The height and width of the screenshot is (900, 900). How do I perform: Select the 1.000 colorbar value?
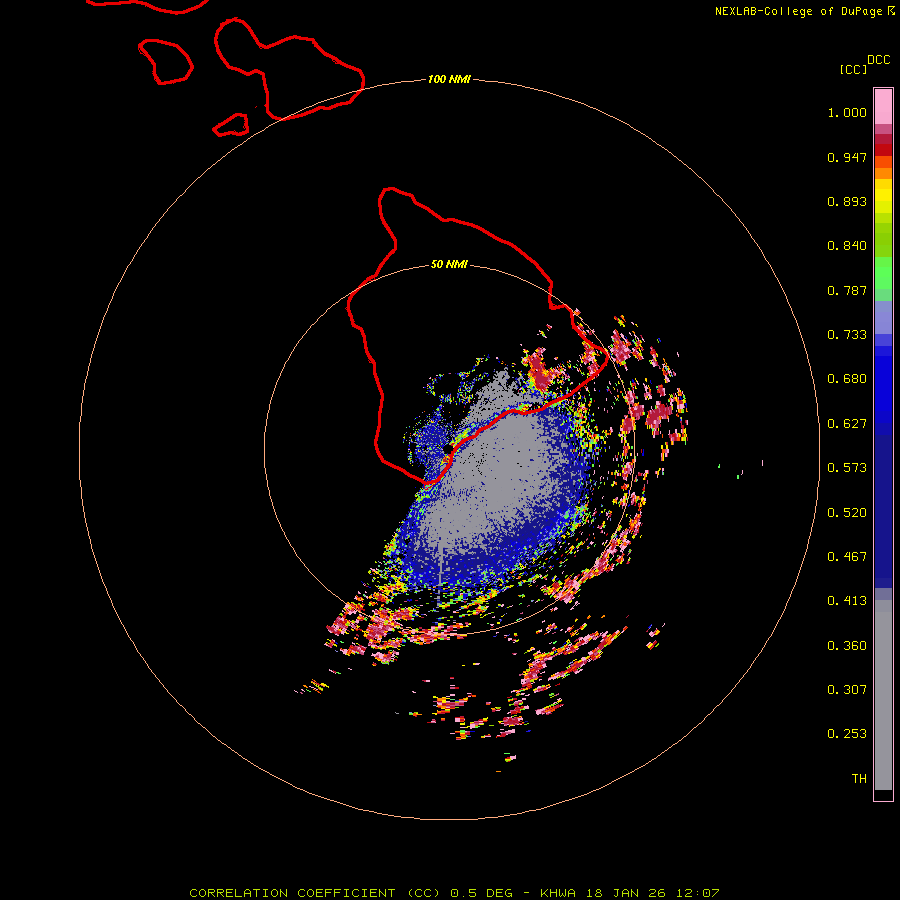click(x=847, y=112)
